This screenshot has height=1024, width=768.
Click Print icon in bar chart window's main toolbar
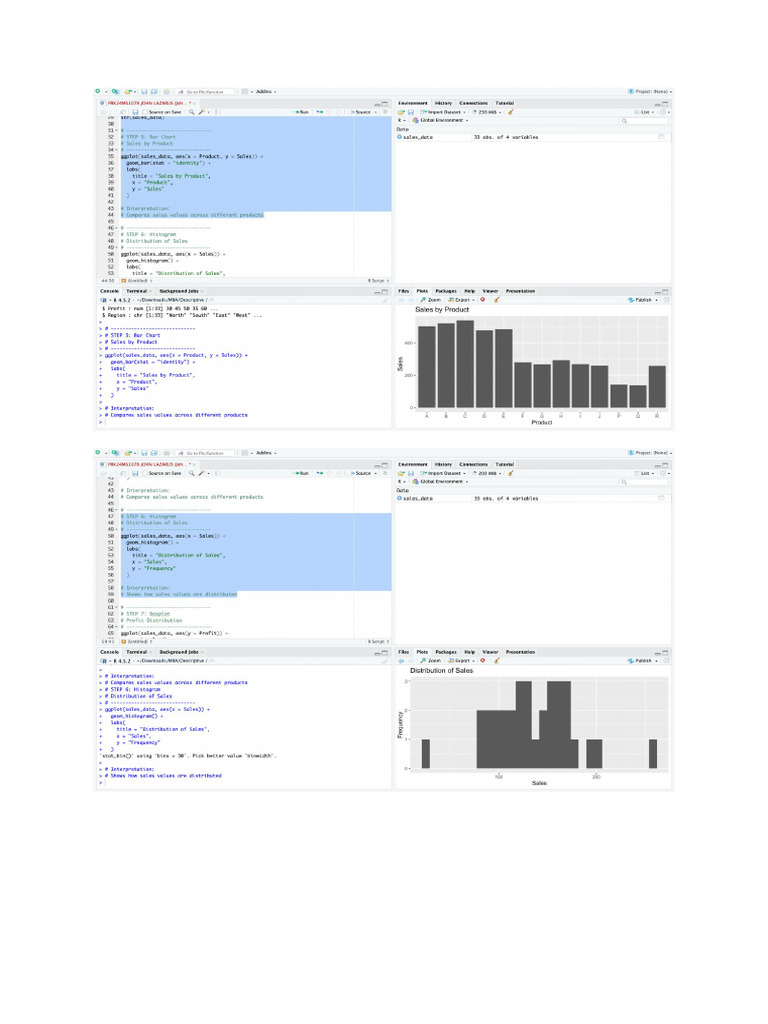[x=167, y=91]
